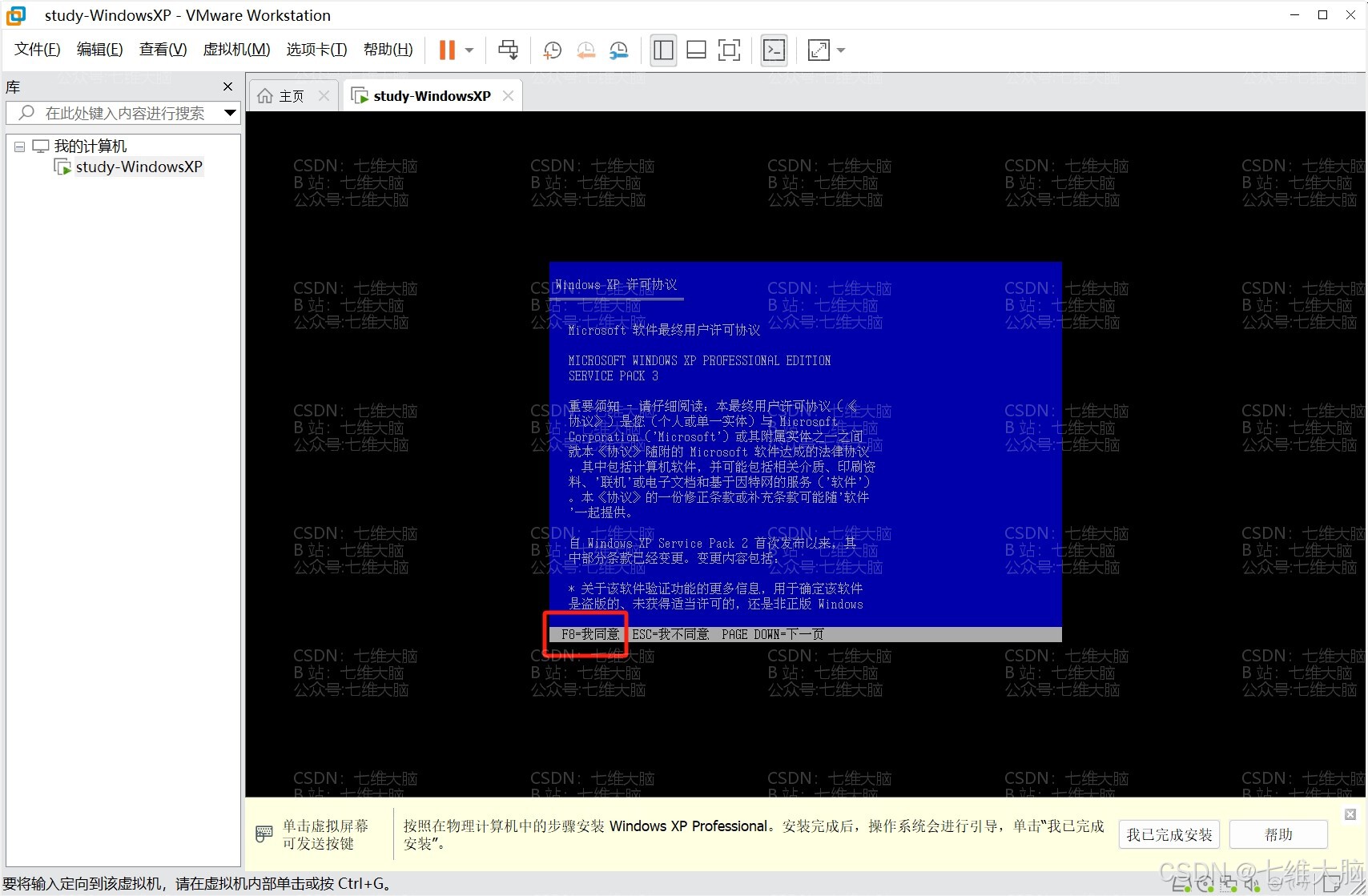Click the network adapter status icon

(x=1228, y=885)
